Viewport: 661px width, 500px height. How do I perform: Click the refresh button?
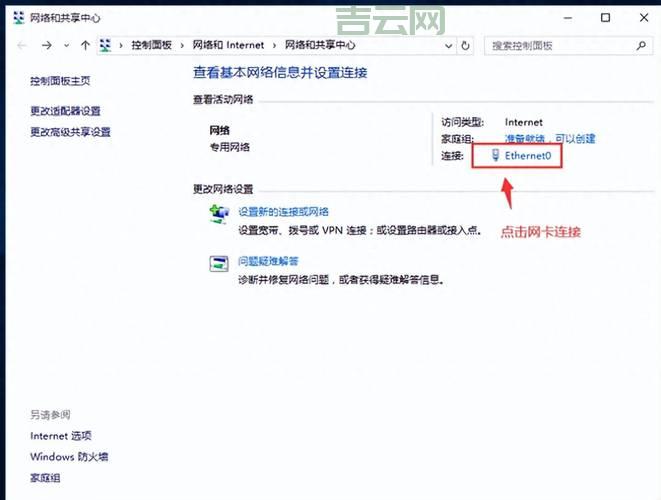tap(465, 46)
